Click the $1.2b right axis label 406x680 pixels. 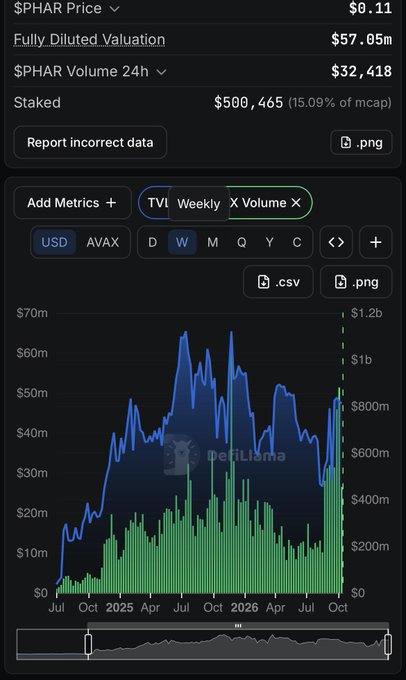click(367, 313)
